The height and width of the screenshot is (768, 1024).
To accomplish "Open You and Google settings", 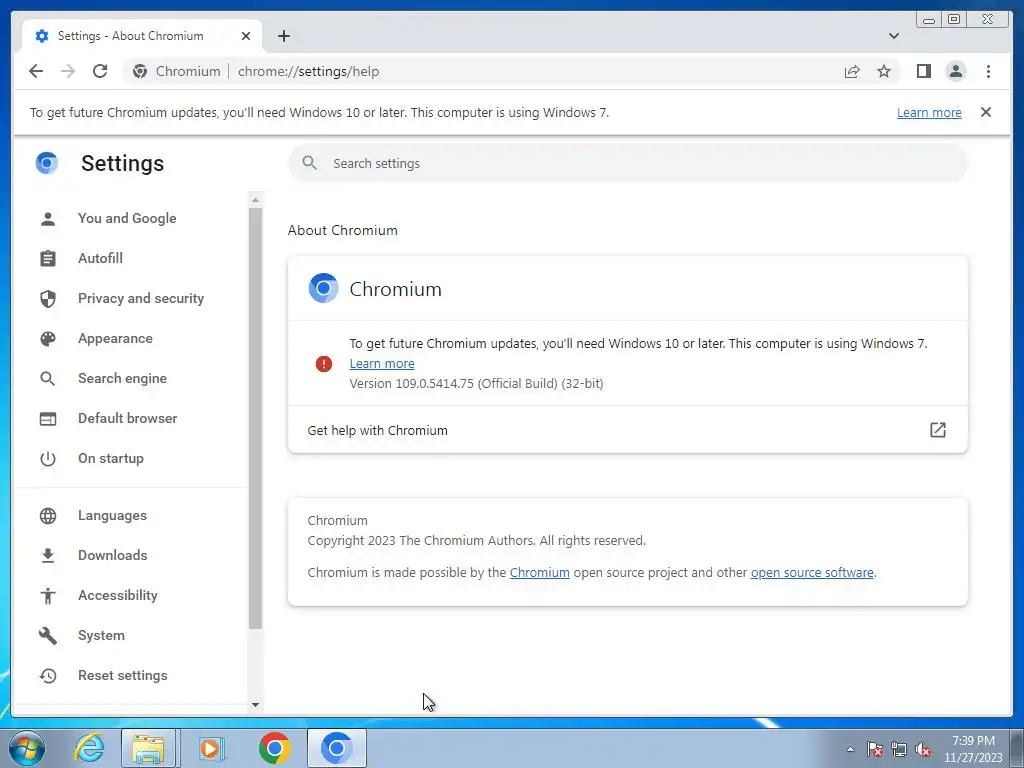I will tap(127, 218).
